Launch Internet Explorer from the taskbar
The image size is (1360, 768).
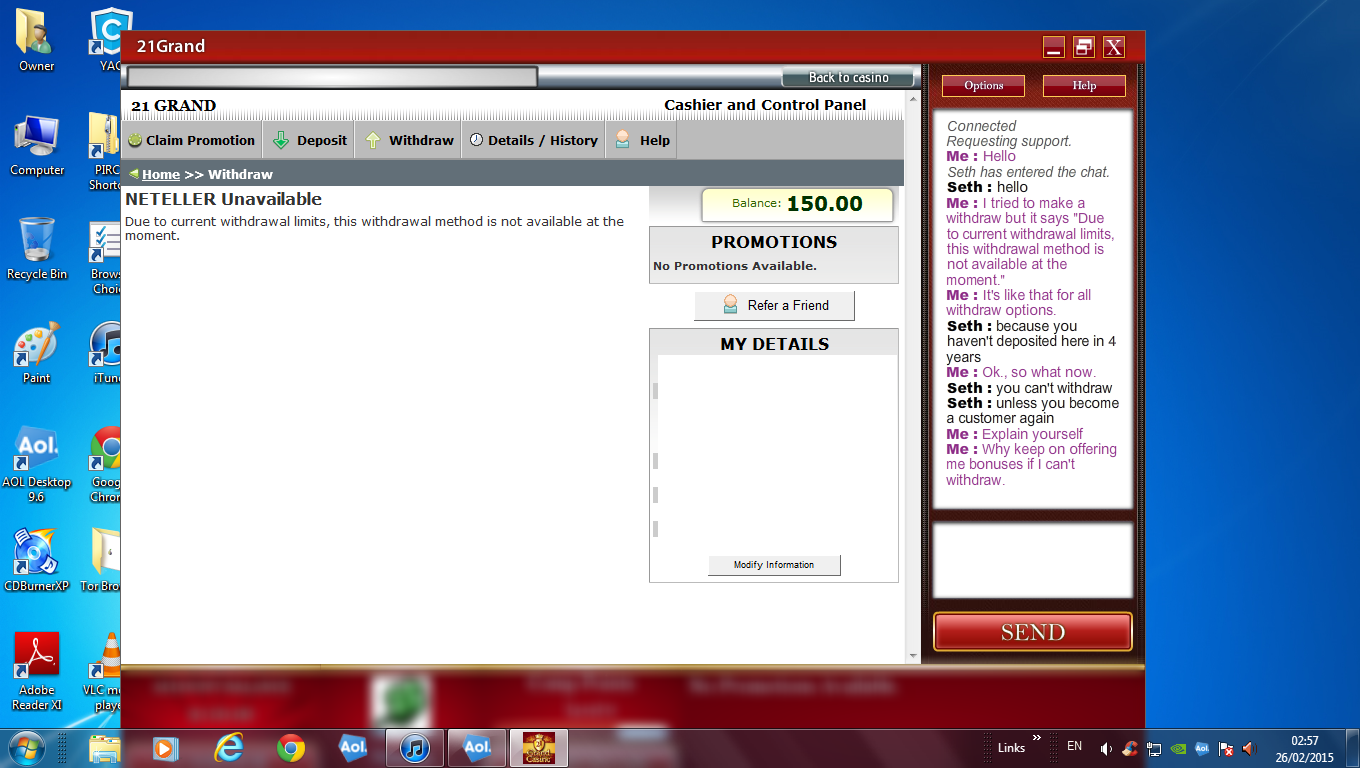click(x=229, y=748)
